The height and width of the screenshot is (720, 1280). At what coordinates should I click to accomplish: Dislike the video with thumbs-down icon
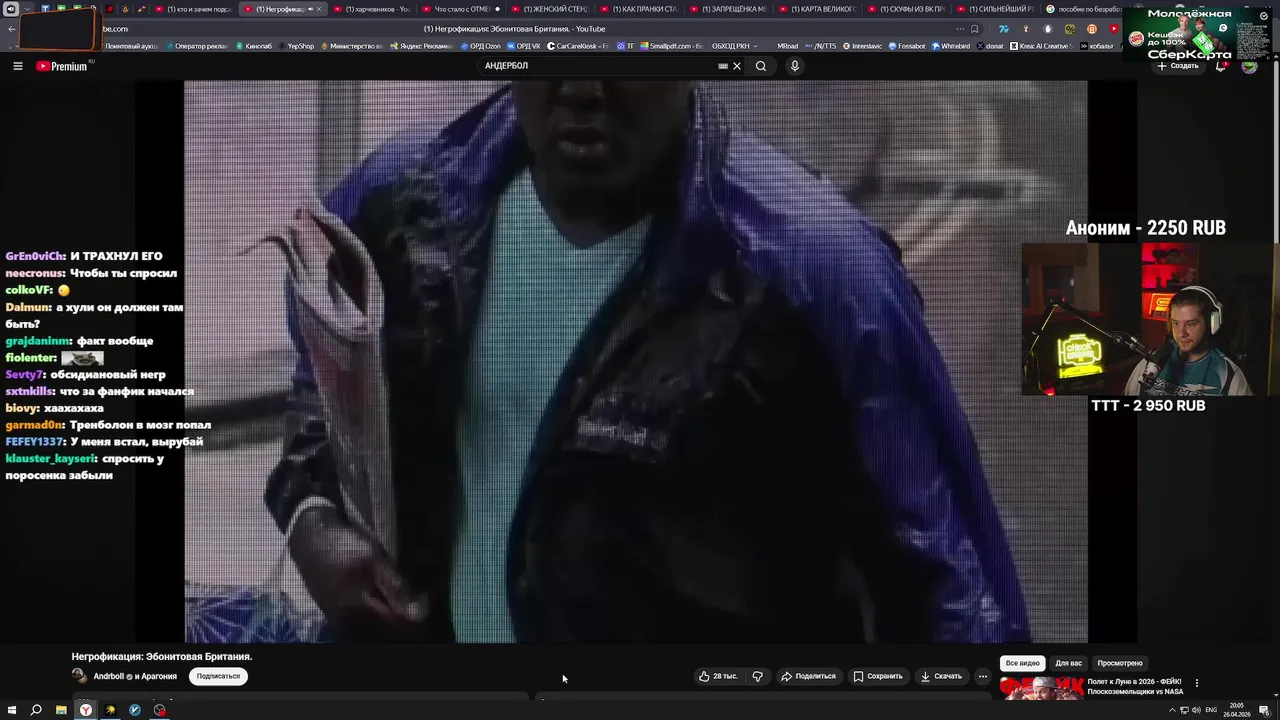pyautogui.click(x=757, y=676)
